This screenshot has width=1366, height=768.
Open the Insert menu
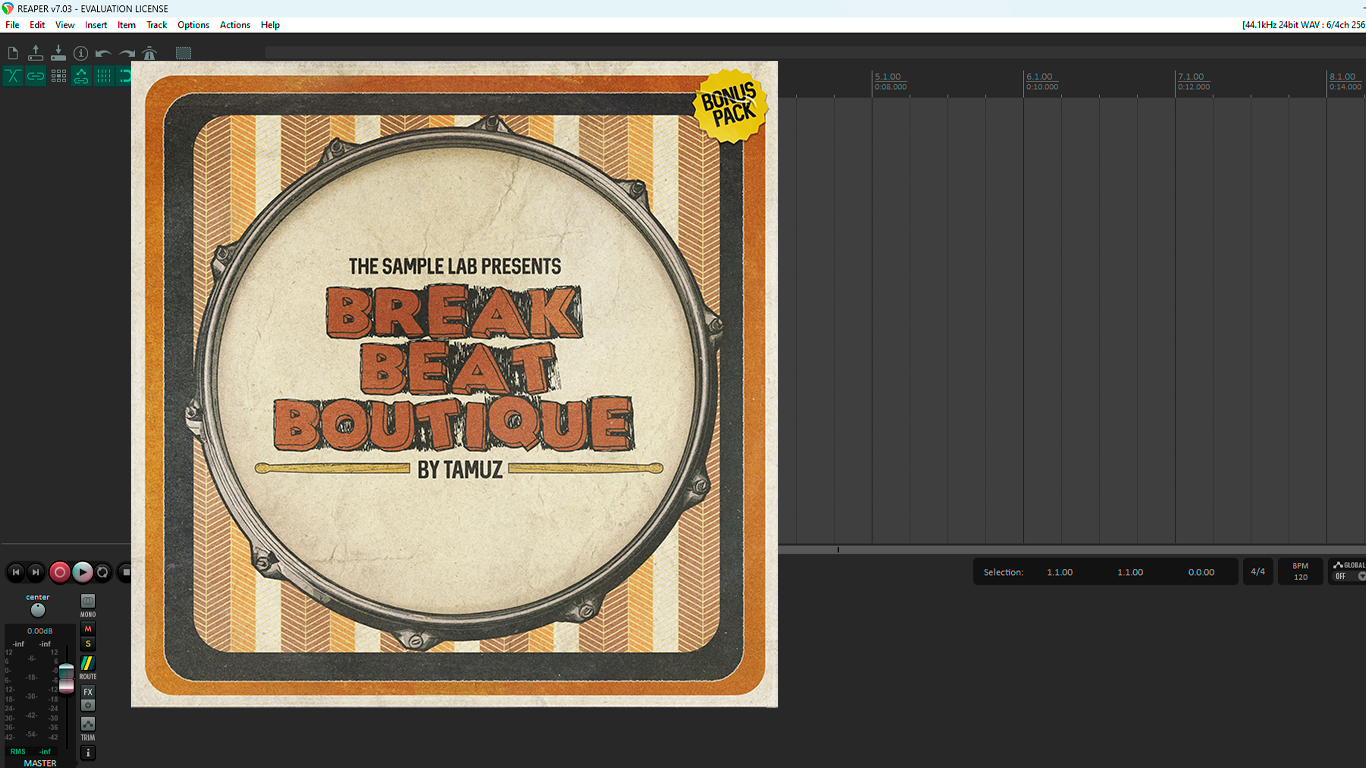point(96,25)
